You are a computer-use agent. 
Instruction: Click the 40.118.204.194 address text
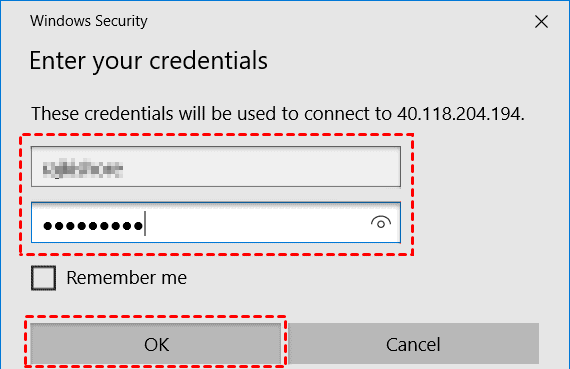point(460,114)
